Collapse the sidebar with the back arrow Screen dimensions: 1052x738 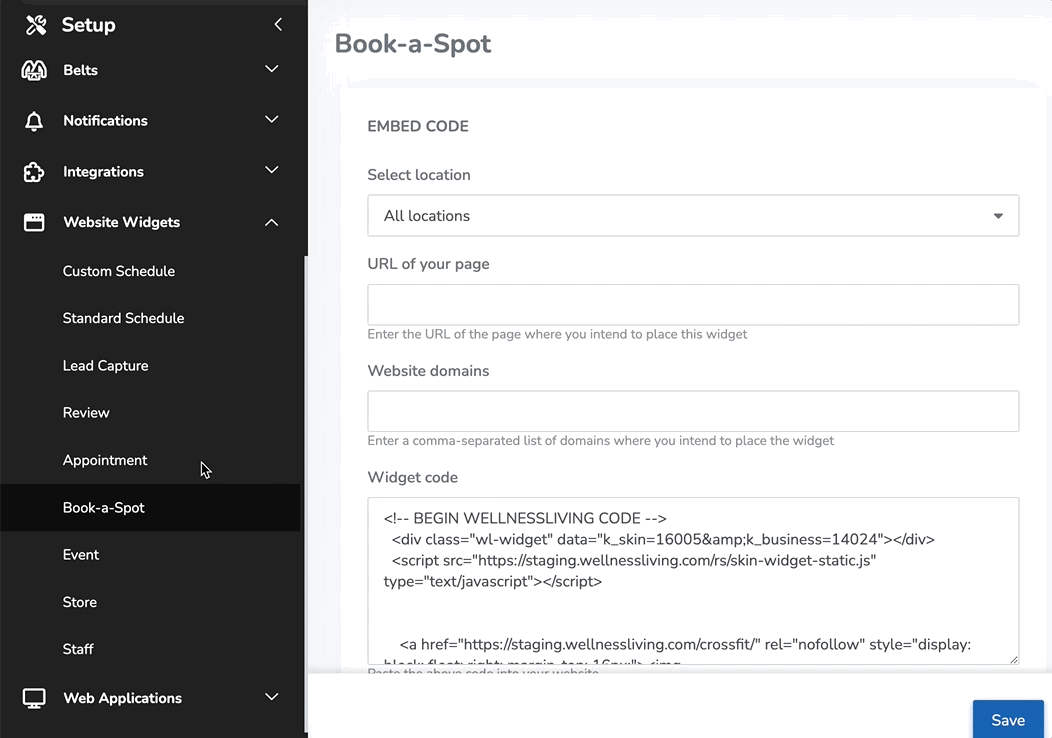[x=278, y=24]
